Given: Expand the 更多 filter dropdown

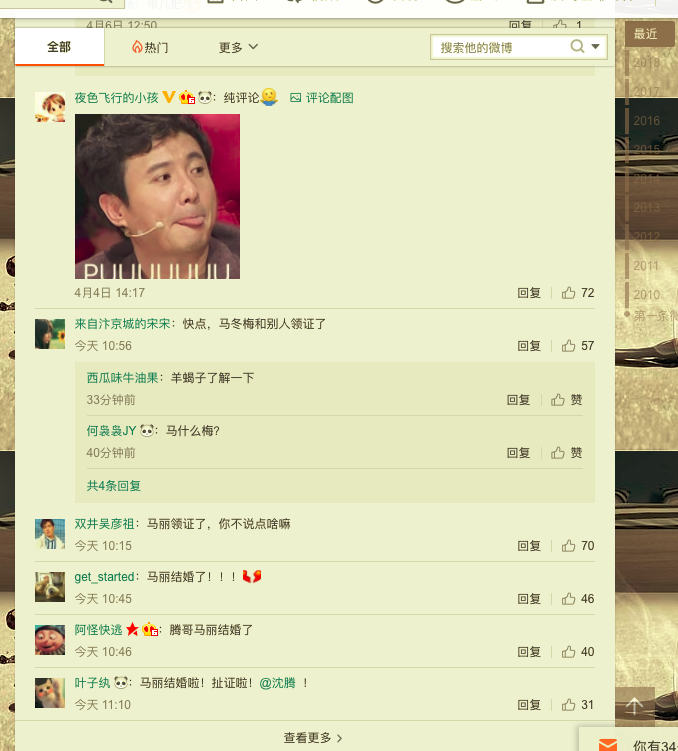Looking at the screenshot, I should tap(239, 47).
